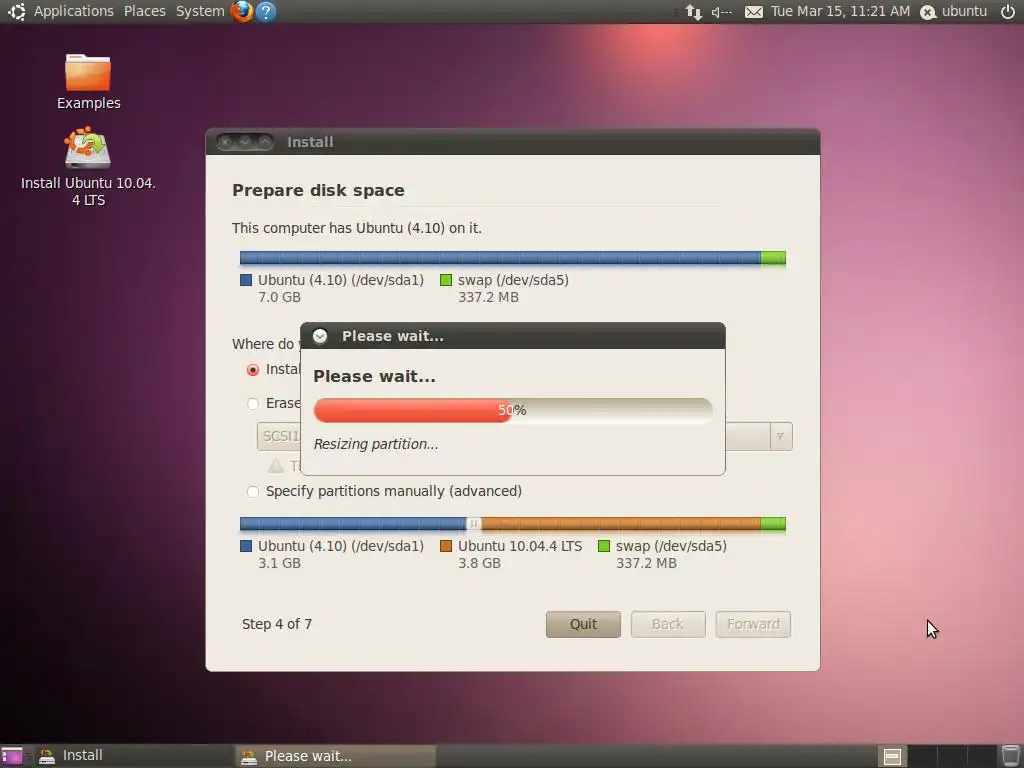Collapse the Please wait dialog title button
This screenshot has height=768, width=1024.
pos(320,336)
